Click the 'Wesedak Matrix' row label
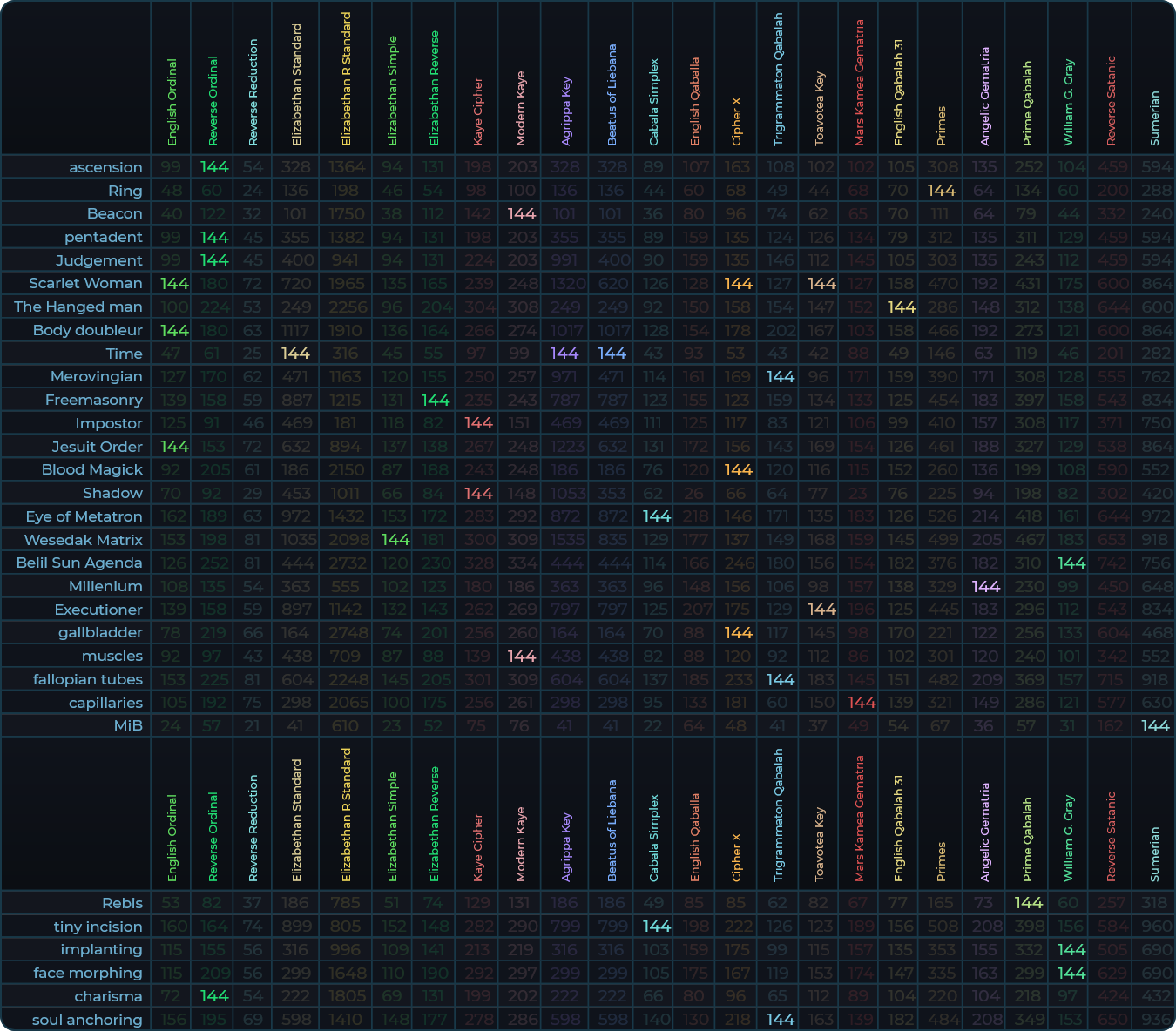 pyautogui.click(x=83, y=540)
